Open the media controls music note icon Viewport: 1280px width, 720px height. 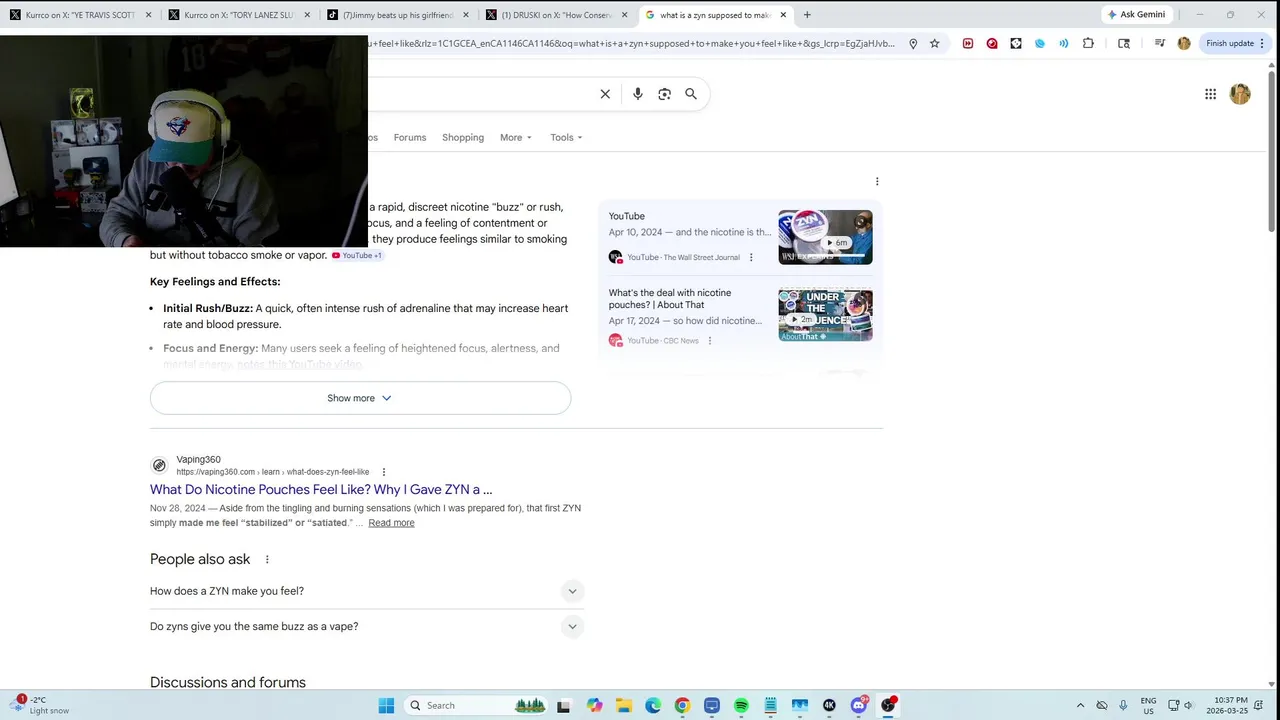1160,44
